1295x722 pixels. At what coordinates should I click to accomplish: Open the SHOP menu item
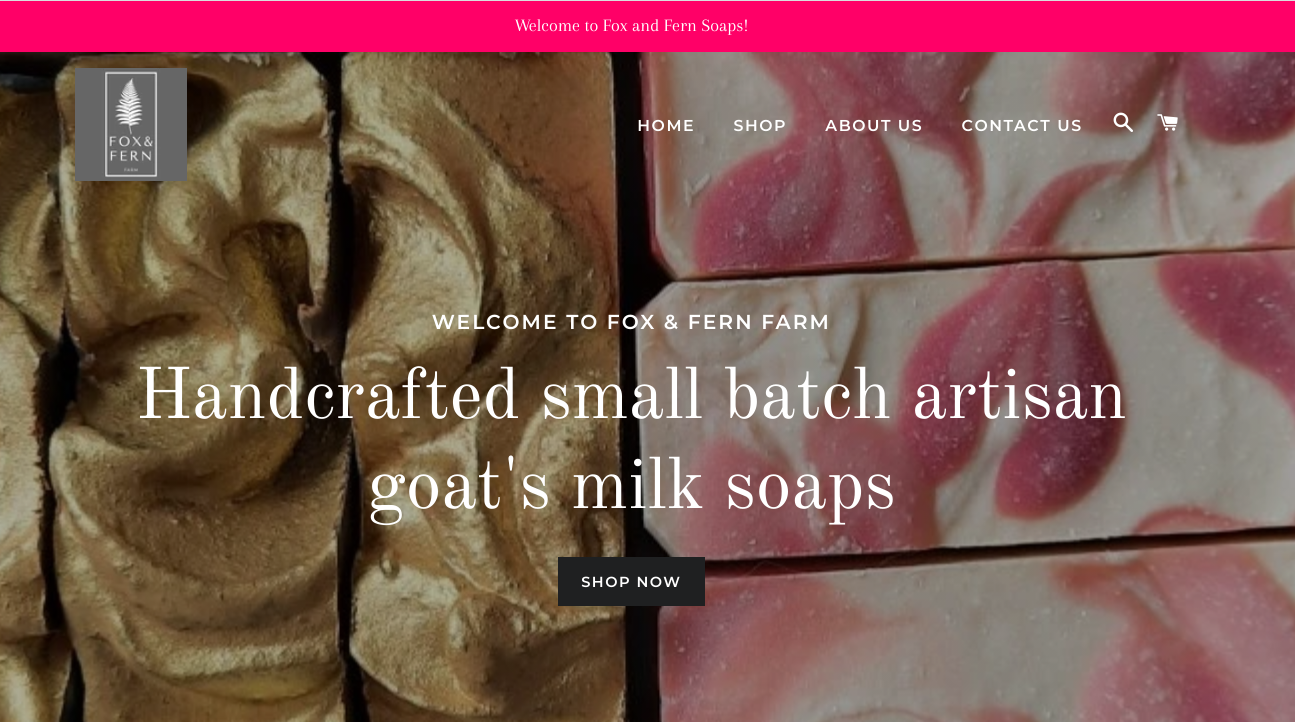[x=760, y=126]
